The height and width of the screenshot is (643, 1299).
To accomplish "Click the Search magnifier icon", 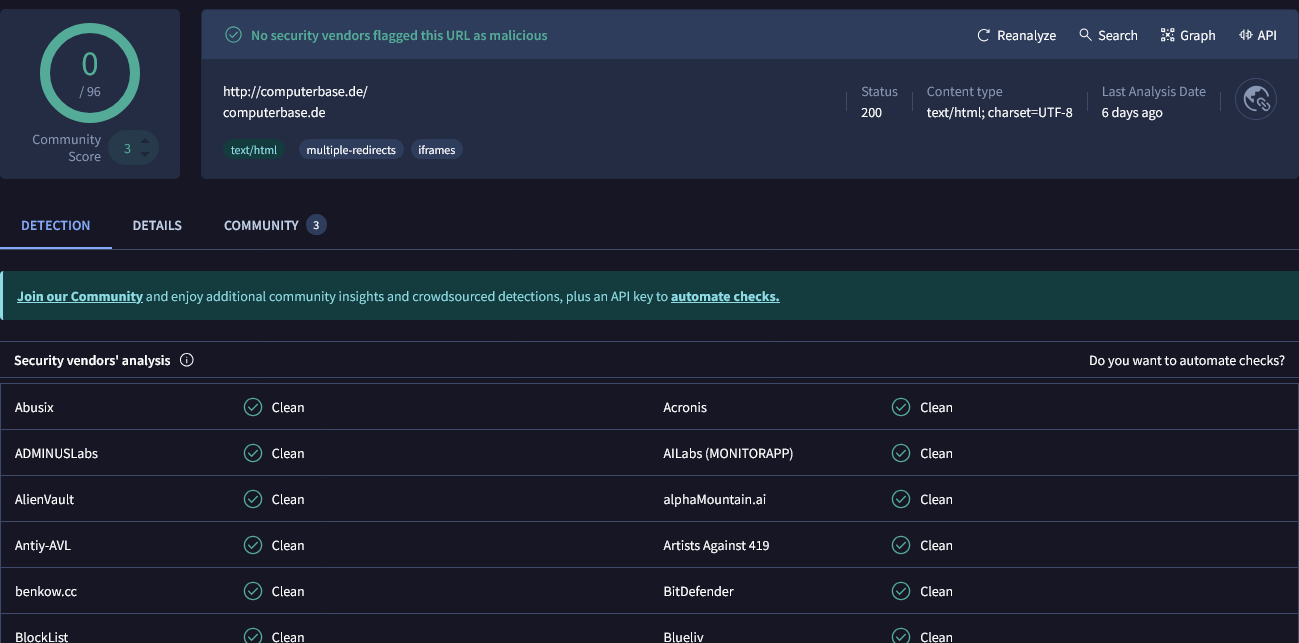I will click(1085, 35).
